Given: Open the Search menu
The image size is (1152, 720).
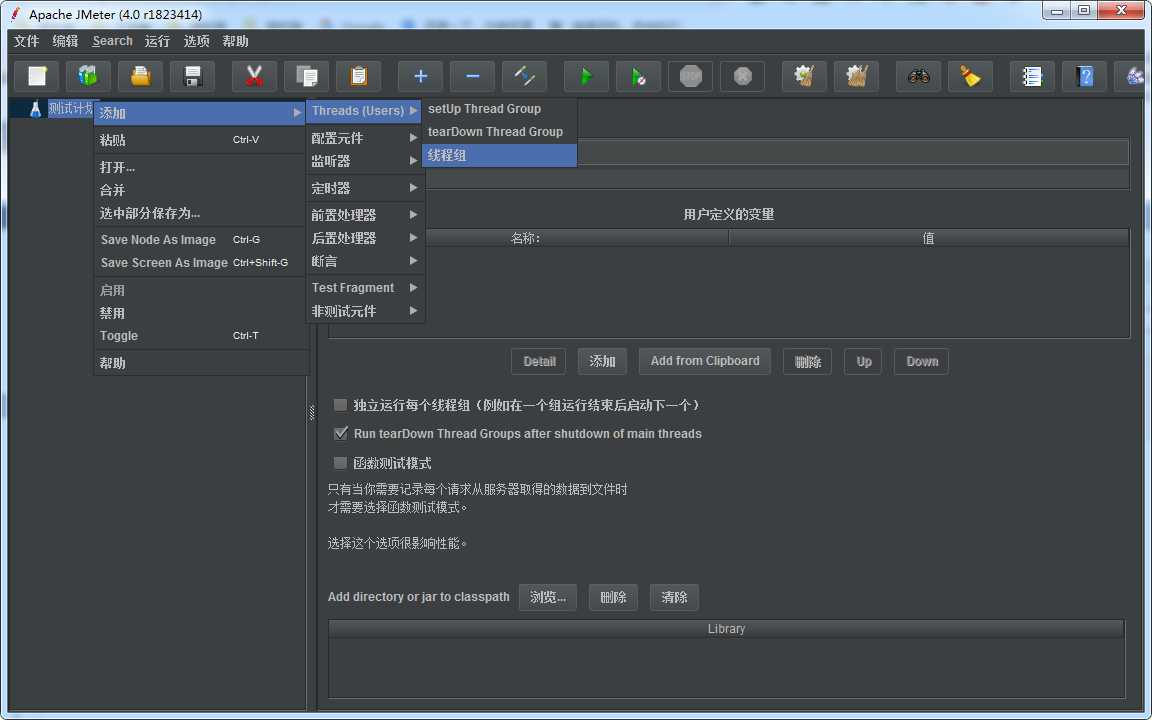Looking at the screenshot, I should click(112, 41).
